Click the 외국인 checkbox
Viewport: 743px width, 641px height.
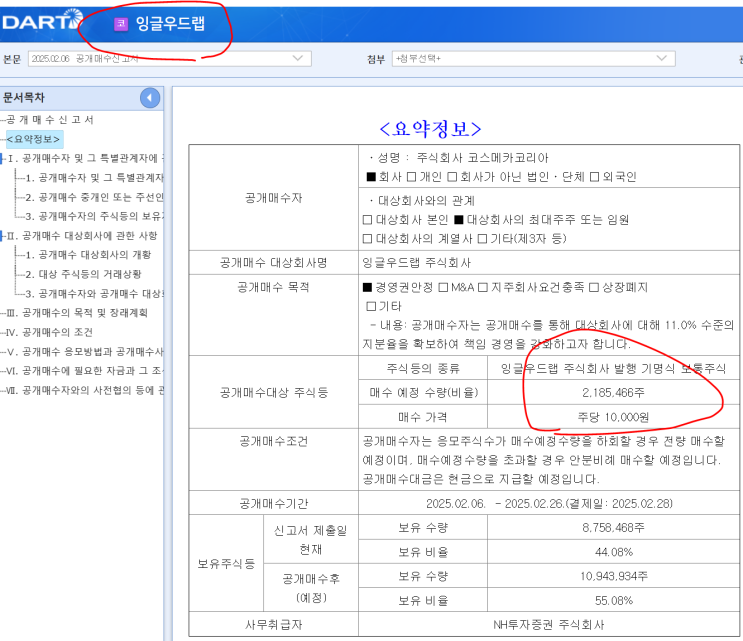pos(595,177)
